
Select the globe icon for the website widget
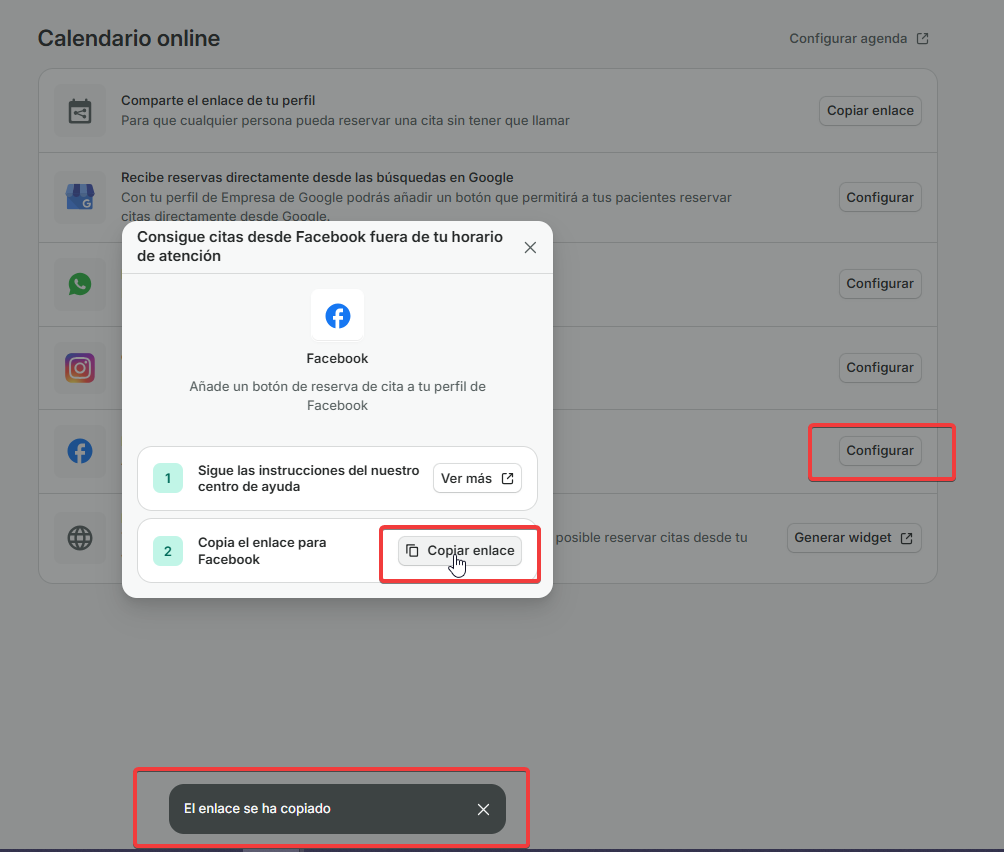(x=80, y=538)
